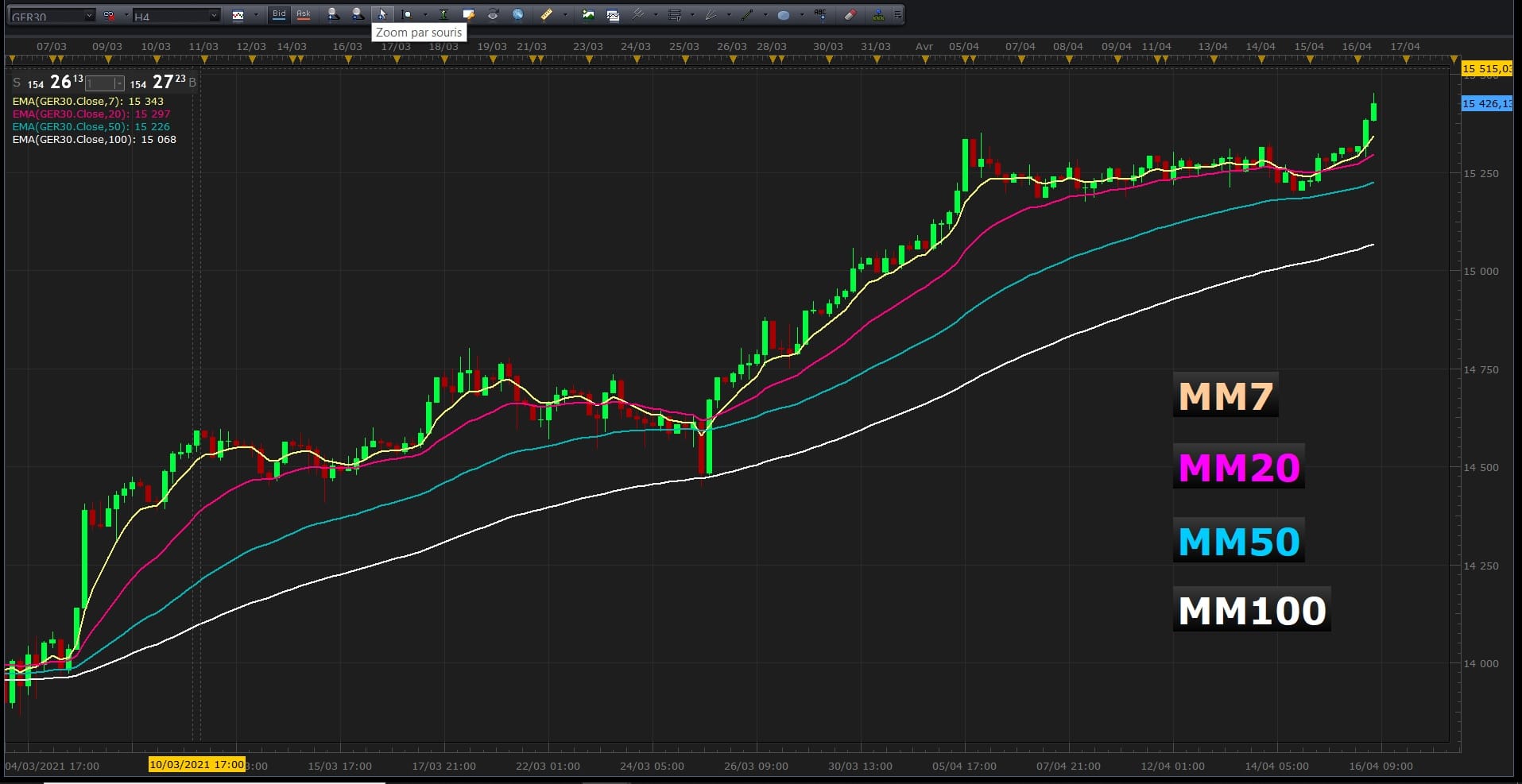
Task: Expand the Fibonacci tool dropdown arrow
Action: [692, 15]
